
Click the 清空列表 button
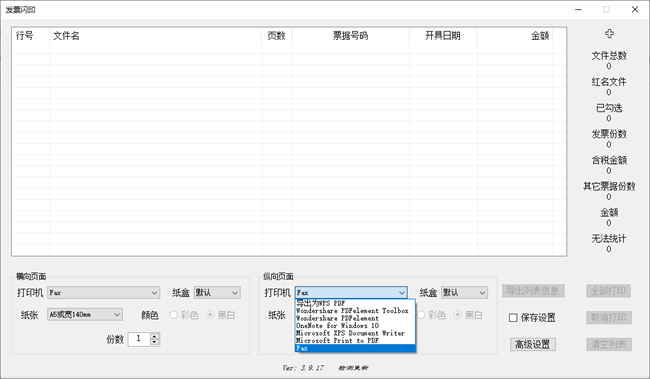point(608,344)
